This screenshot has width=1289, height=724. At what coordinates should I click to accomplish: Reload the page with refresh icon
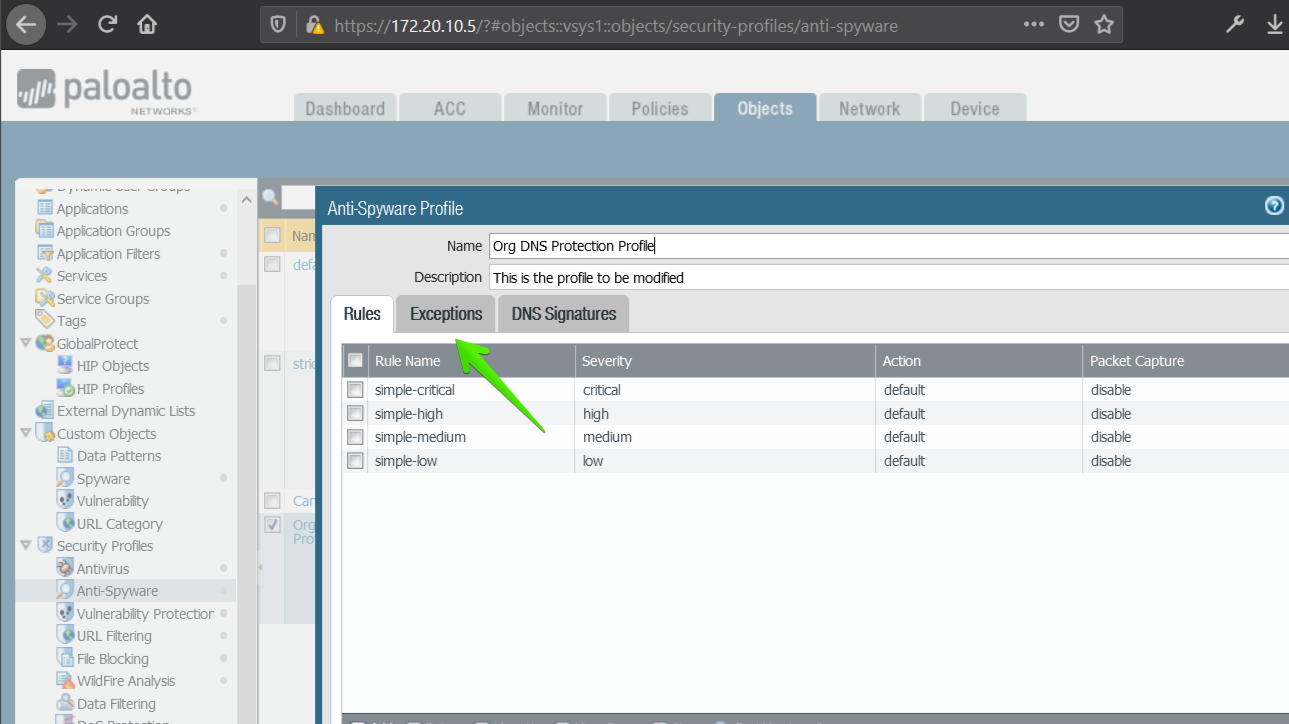tap(108, 24)
